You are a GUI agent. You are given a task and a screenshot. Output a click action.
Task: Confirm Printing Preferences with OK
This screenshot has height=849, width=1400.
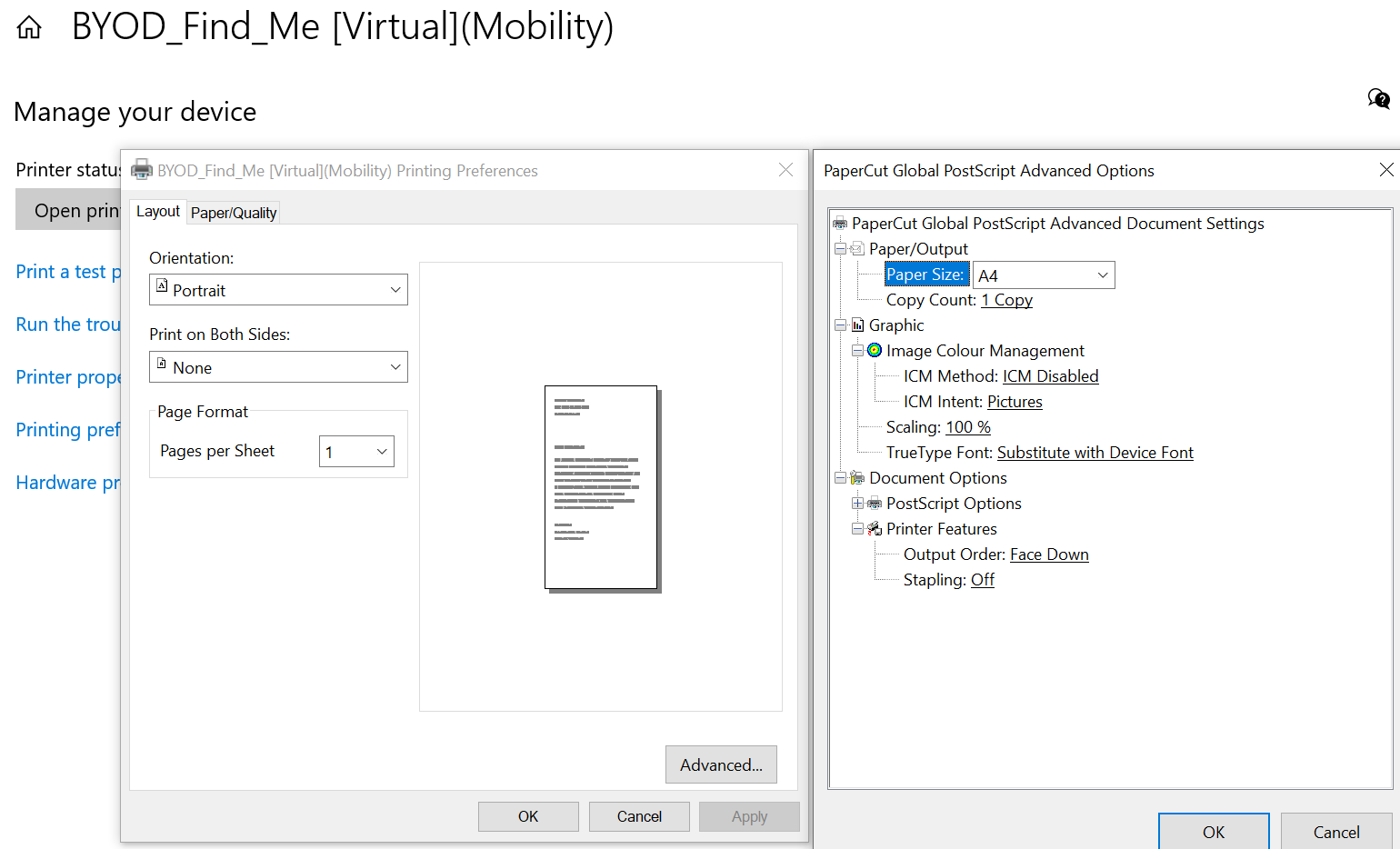pyautogui.click(x=528, y=816)
